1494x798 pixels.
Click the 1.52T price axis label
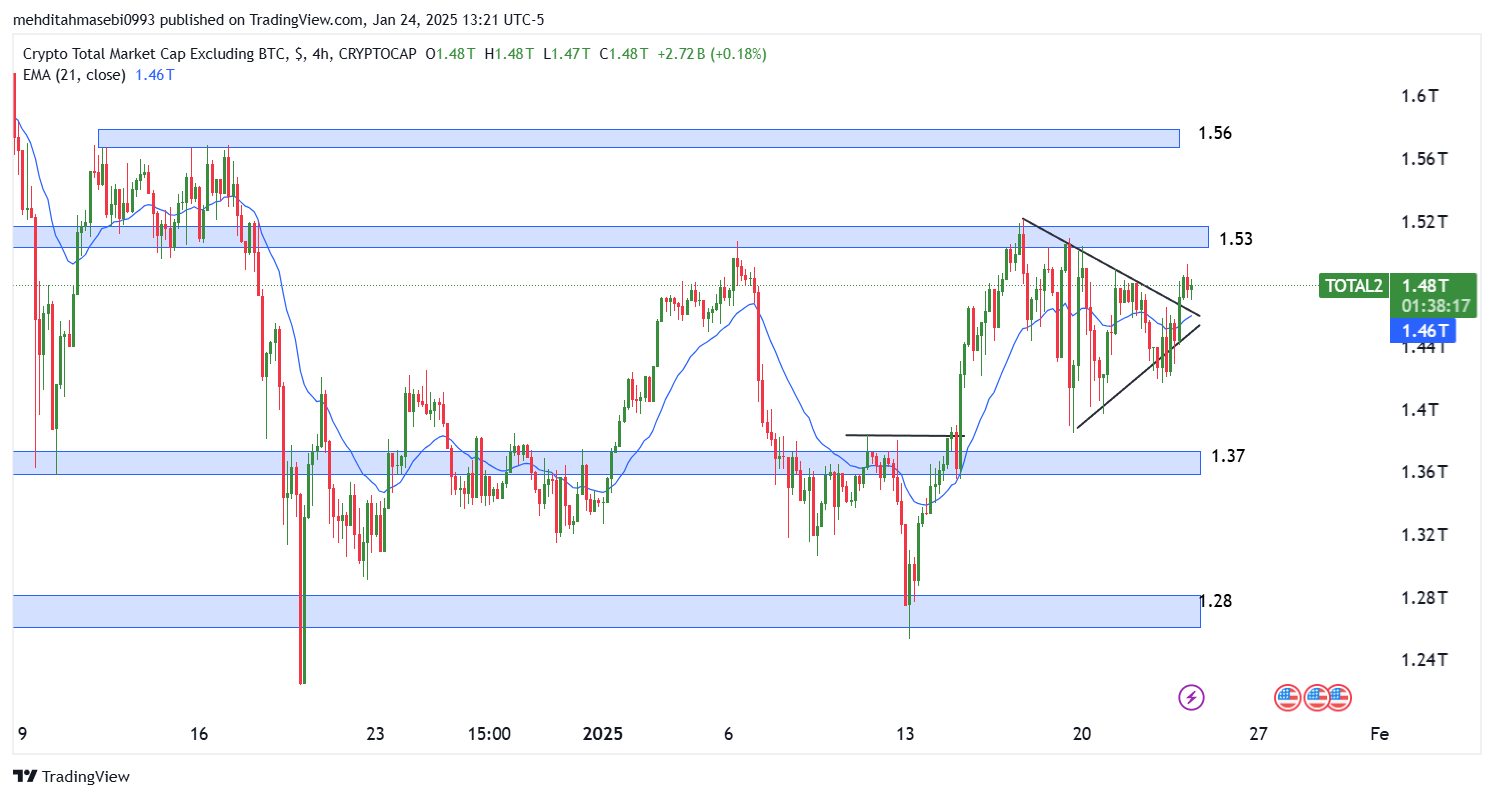[1424, 222]
